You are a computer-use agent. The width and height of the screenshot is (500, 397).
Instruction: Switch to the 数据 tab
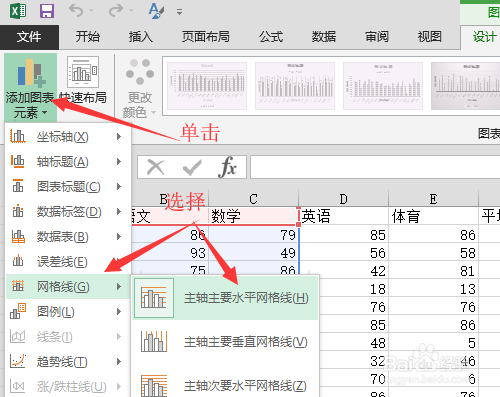324,37
